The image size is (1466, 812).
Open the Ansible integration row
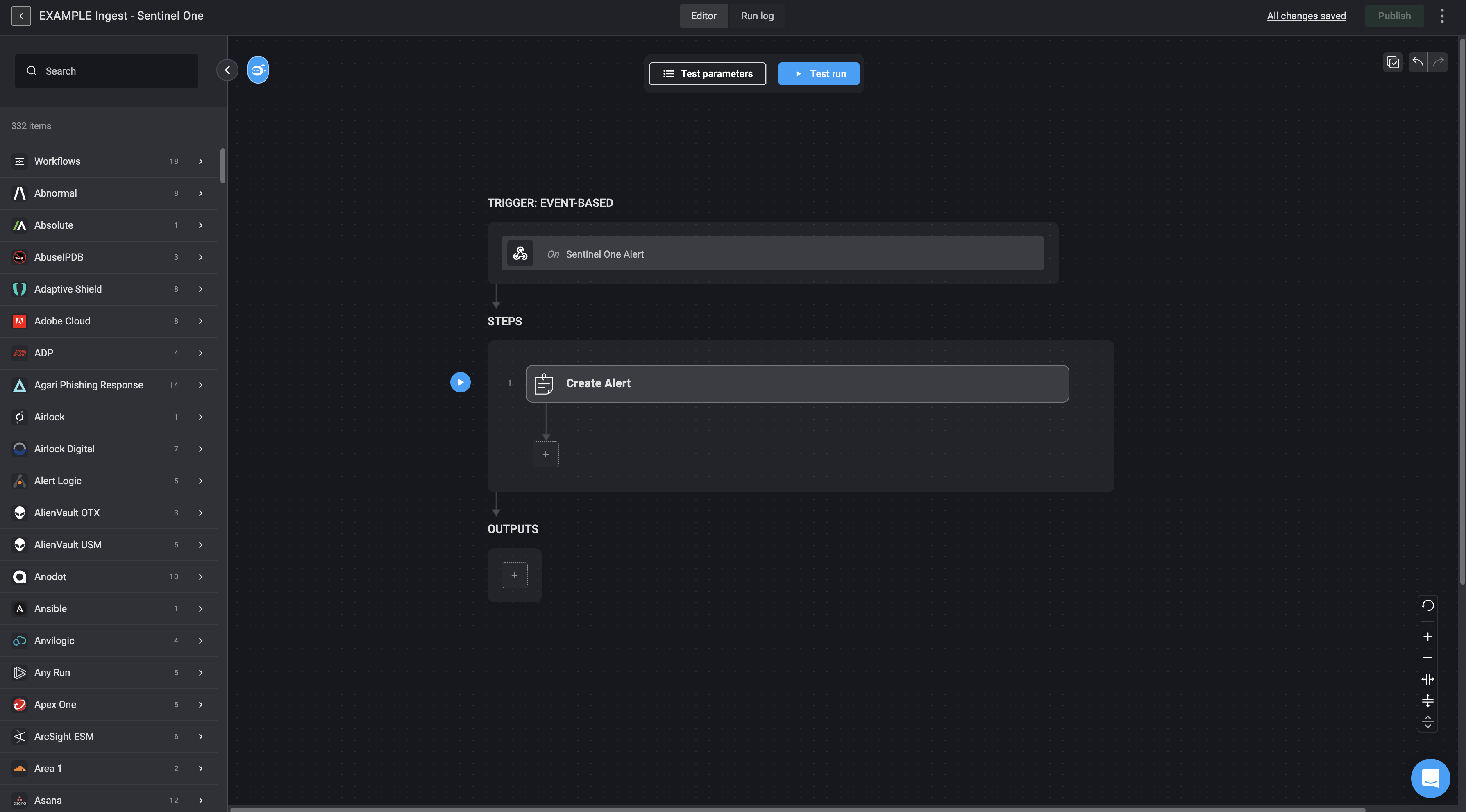pyautogui.click(x=109, y=609)
